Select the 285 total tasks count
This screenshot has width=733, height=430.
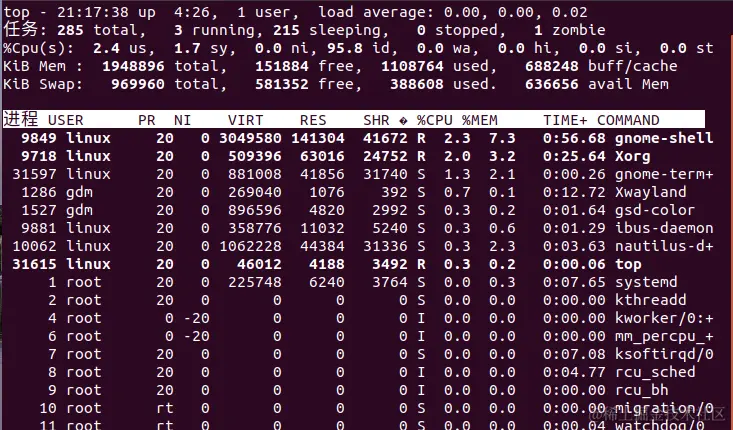pos(70,30)
